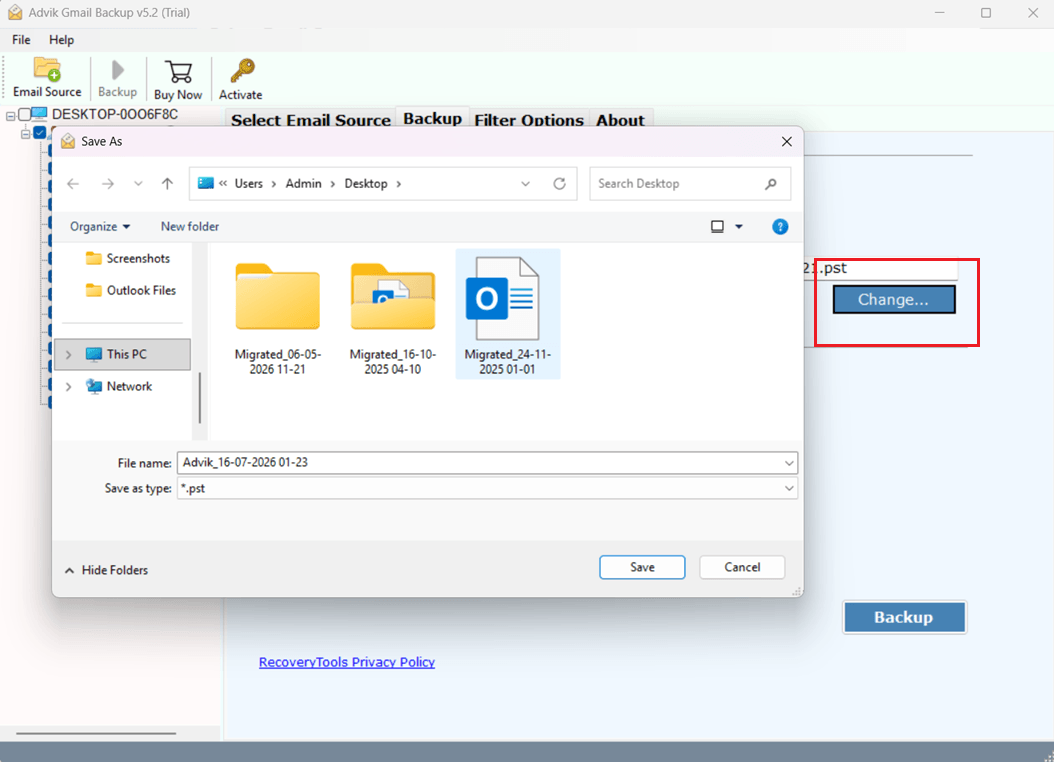This screenshot has width=1054, height=762.
Task: Click the Save As dialog title icon
Action: [68, 141]
